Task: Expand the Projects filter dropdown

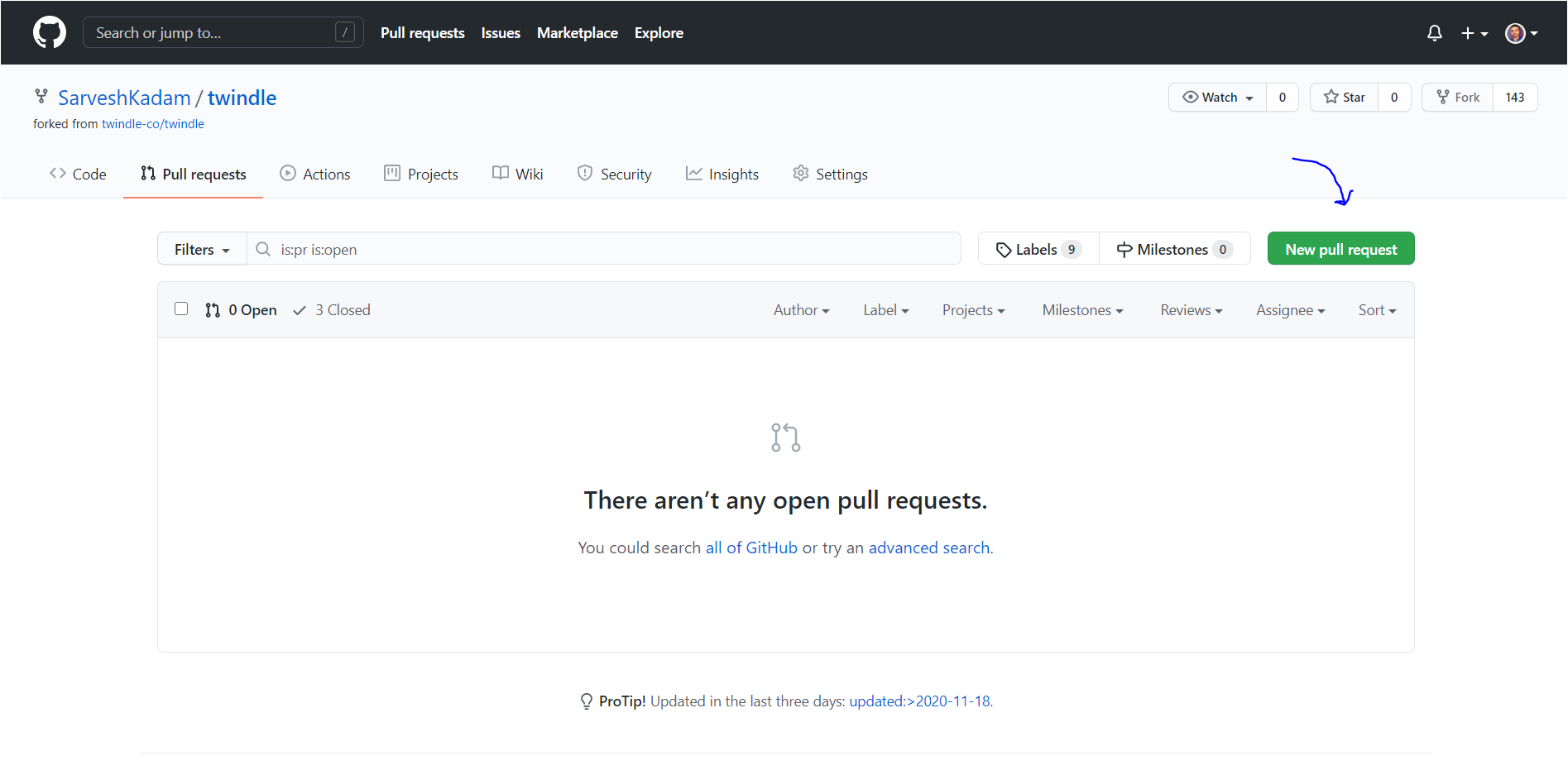Action: tap(973, 310)
